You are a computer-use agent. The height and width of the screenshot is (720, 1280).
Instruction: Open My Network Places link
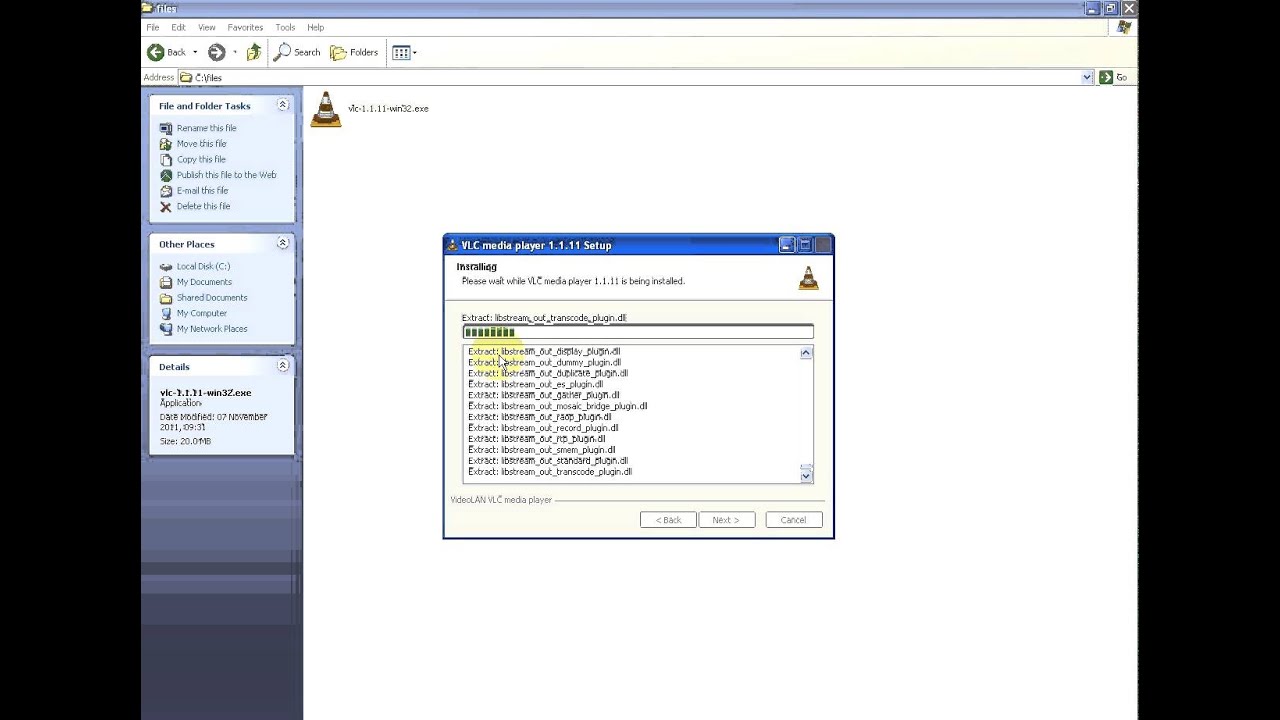pos(212,328)
